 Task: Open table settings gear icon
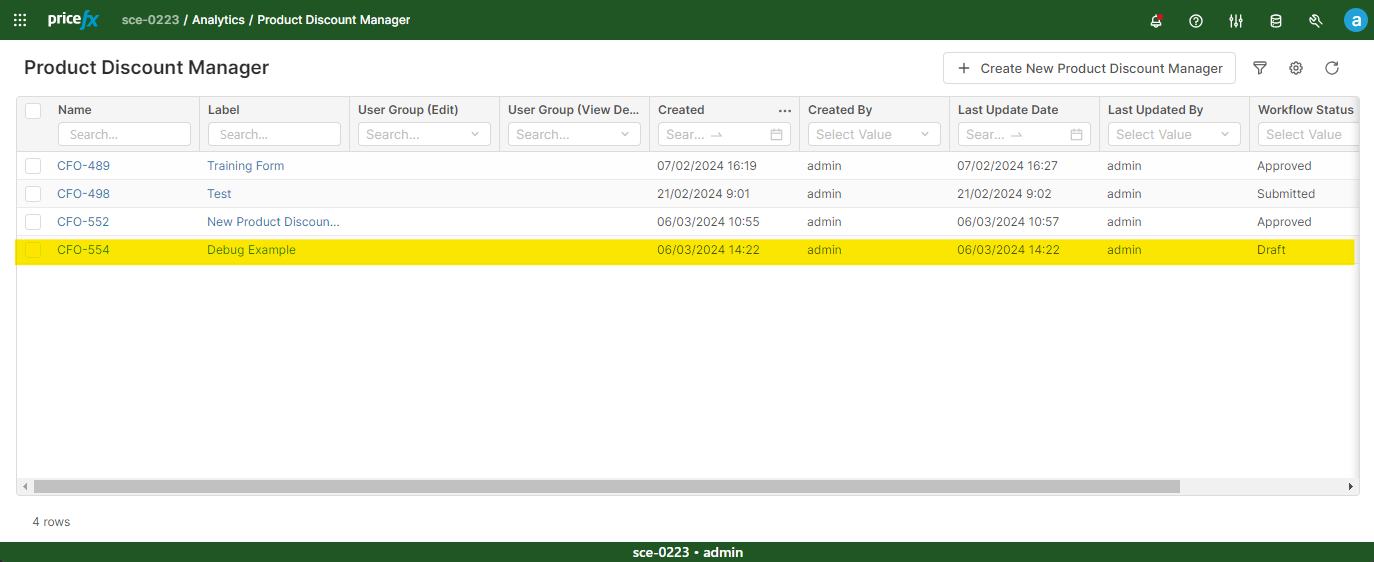[x=1296, y=68]
